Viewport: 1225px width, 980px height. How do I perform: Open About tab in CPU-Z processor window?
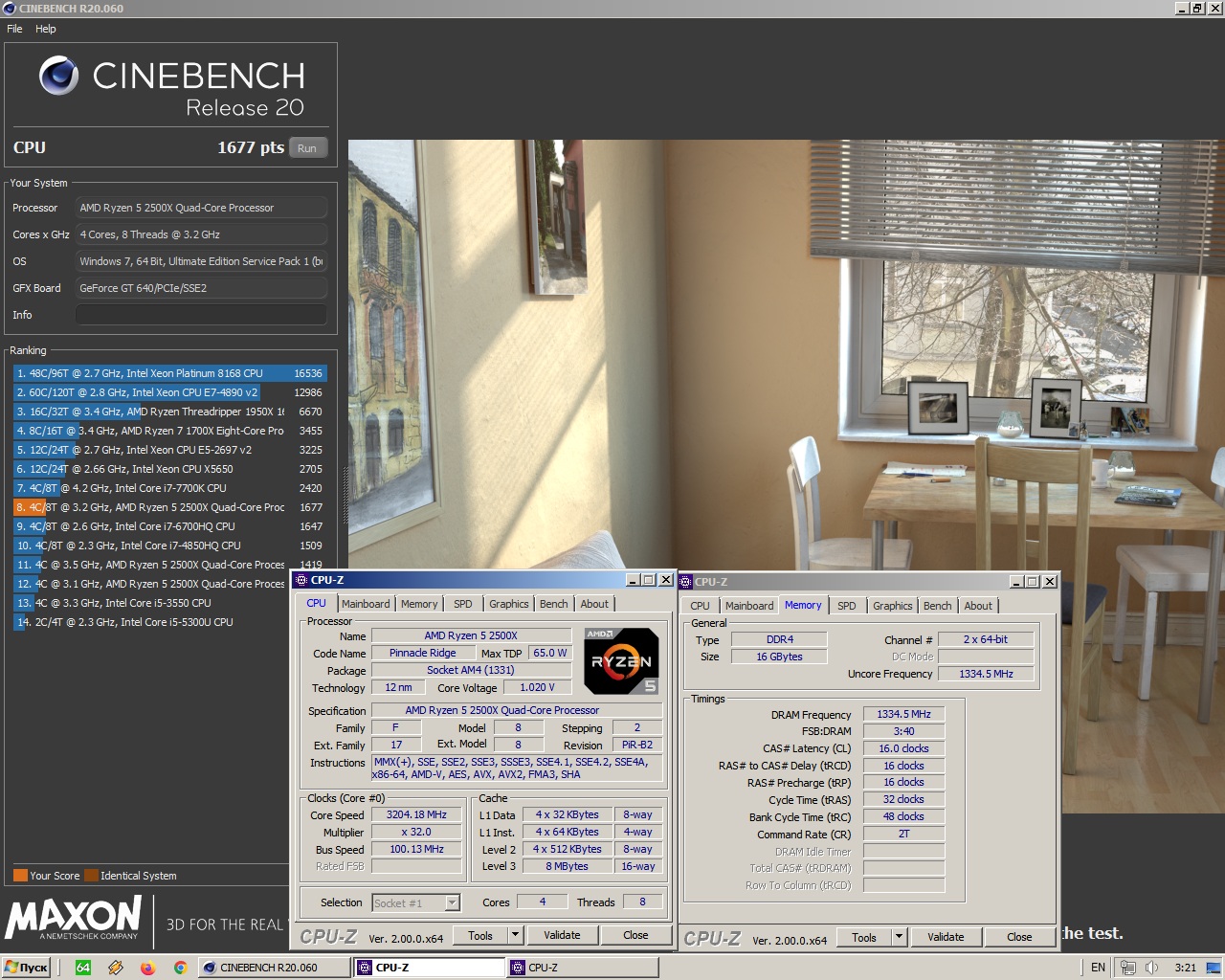[x=594, y=604]
